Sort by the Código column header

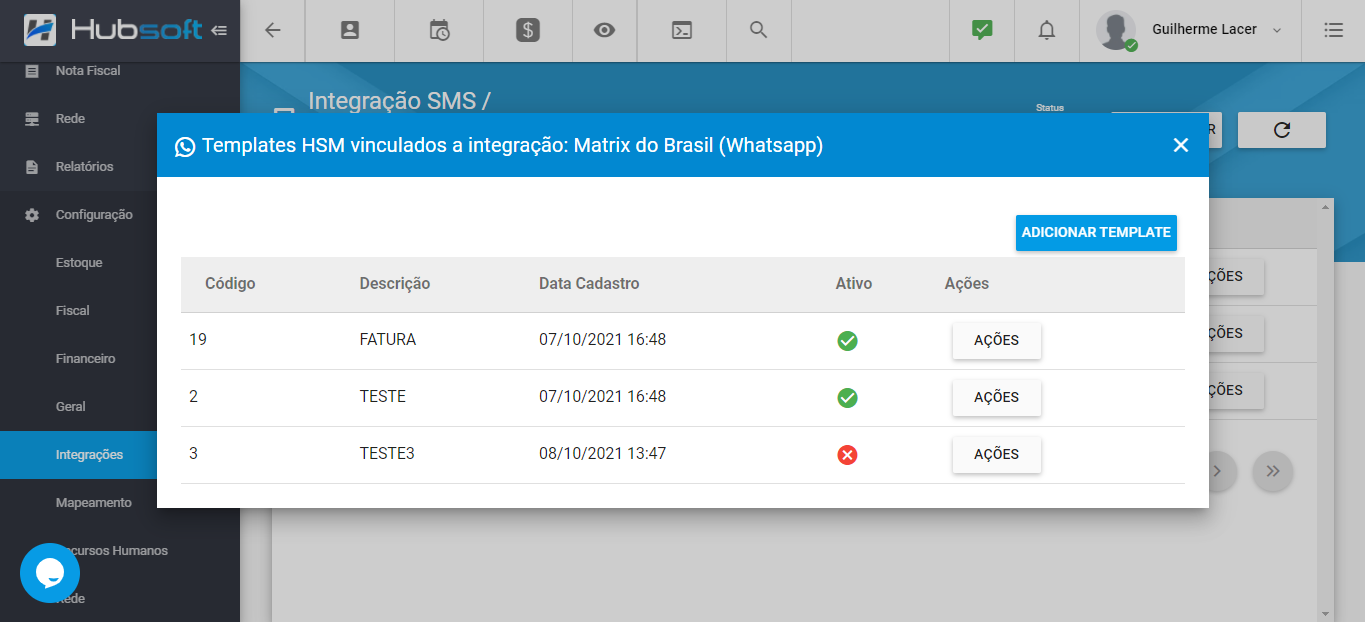tap(230, 283)
